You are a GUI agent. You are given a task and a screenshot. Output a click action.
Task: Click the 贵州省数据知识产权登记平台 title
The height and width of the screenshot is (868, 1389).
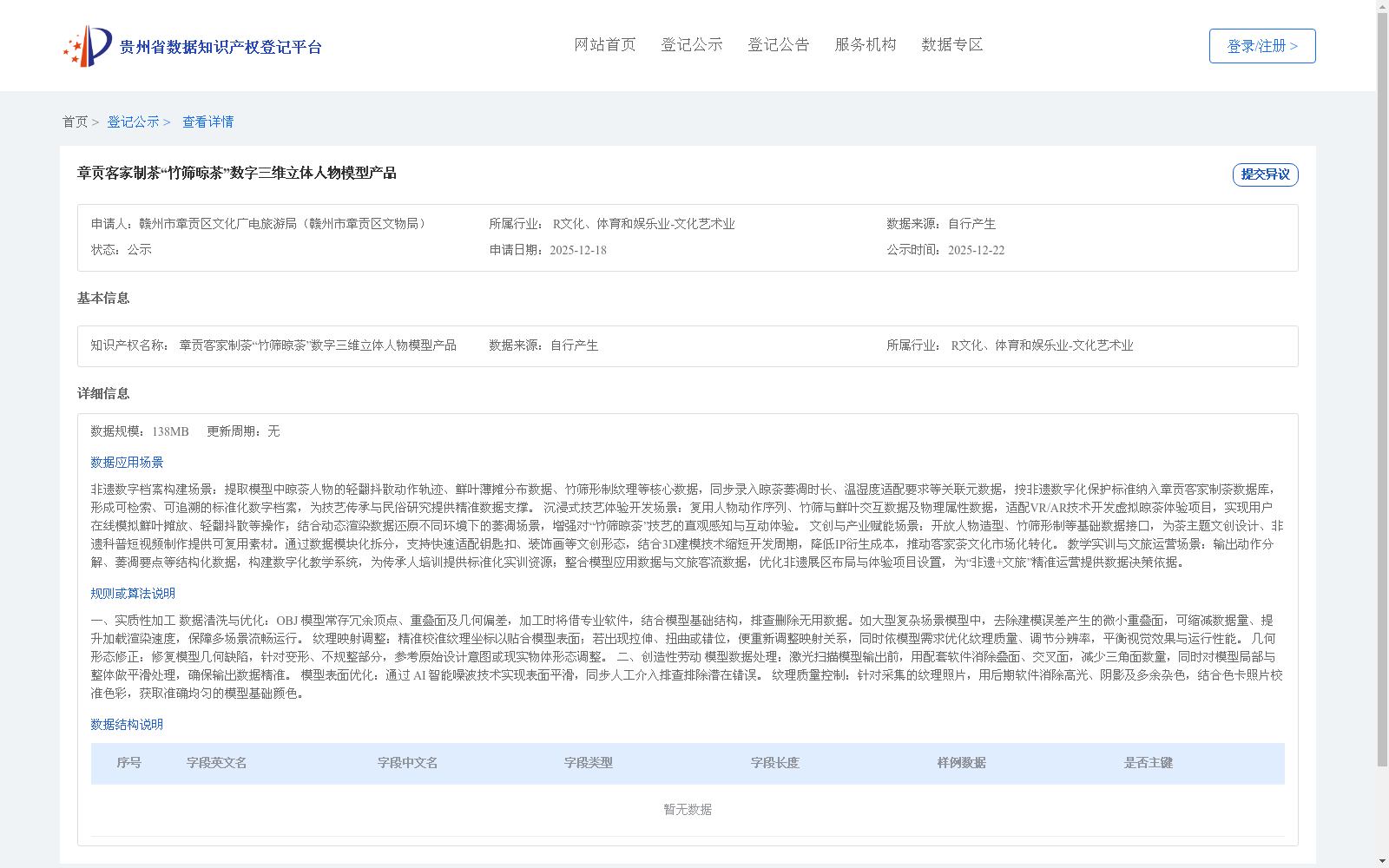coord(221,47)
